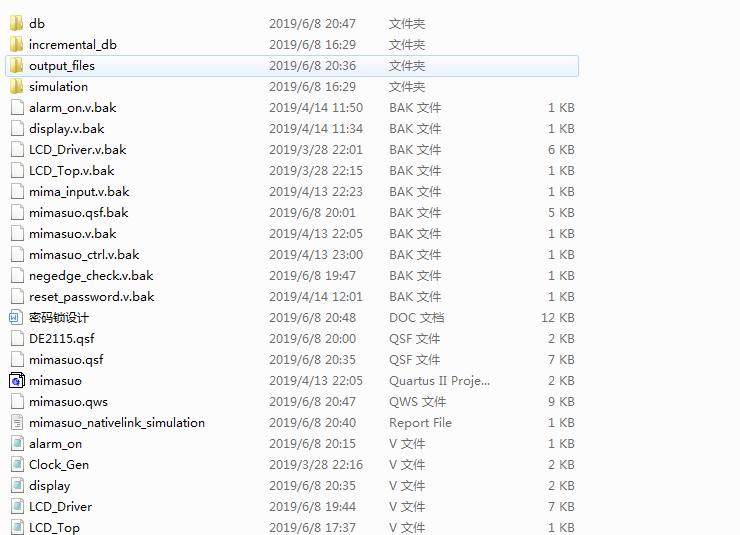
Task: Click the LCD_Driver V file icon
Action: click(17, 506)
